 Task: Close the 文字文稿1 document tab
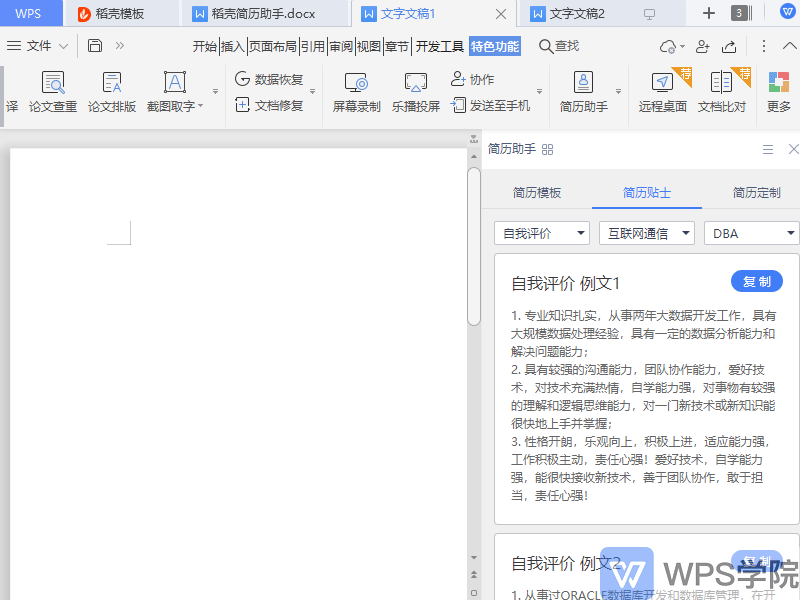(x=501, y=14)
